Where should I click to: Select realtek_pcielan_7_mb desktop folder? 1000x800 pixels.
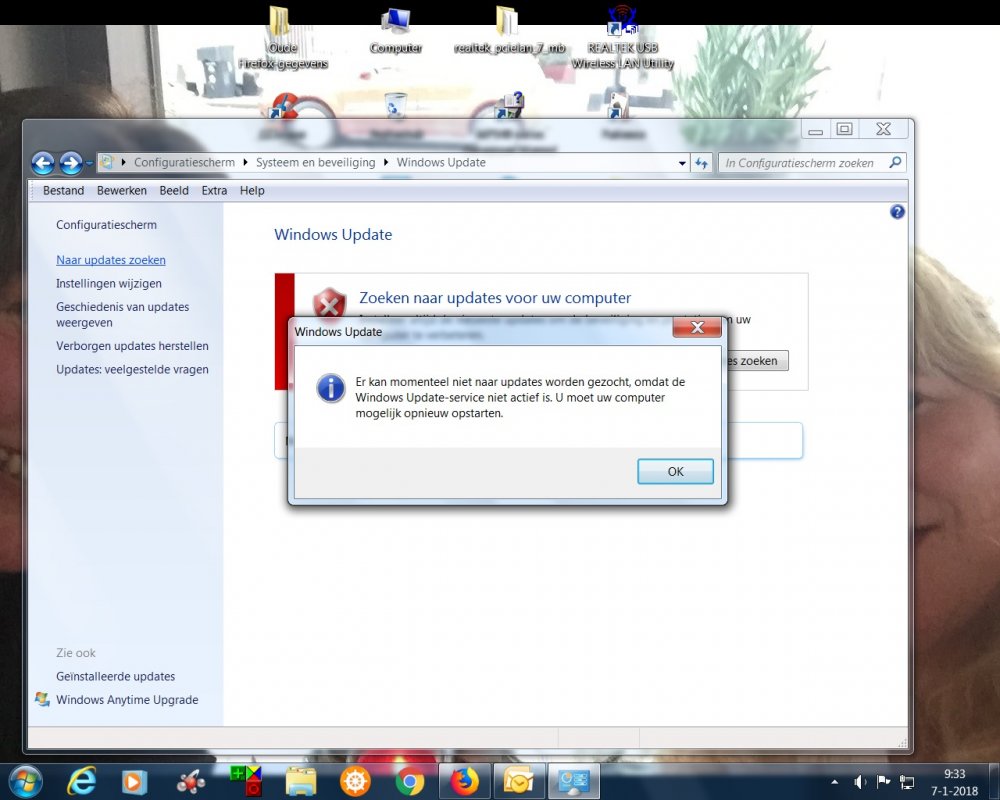coord(509,31)
